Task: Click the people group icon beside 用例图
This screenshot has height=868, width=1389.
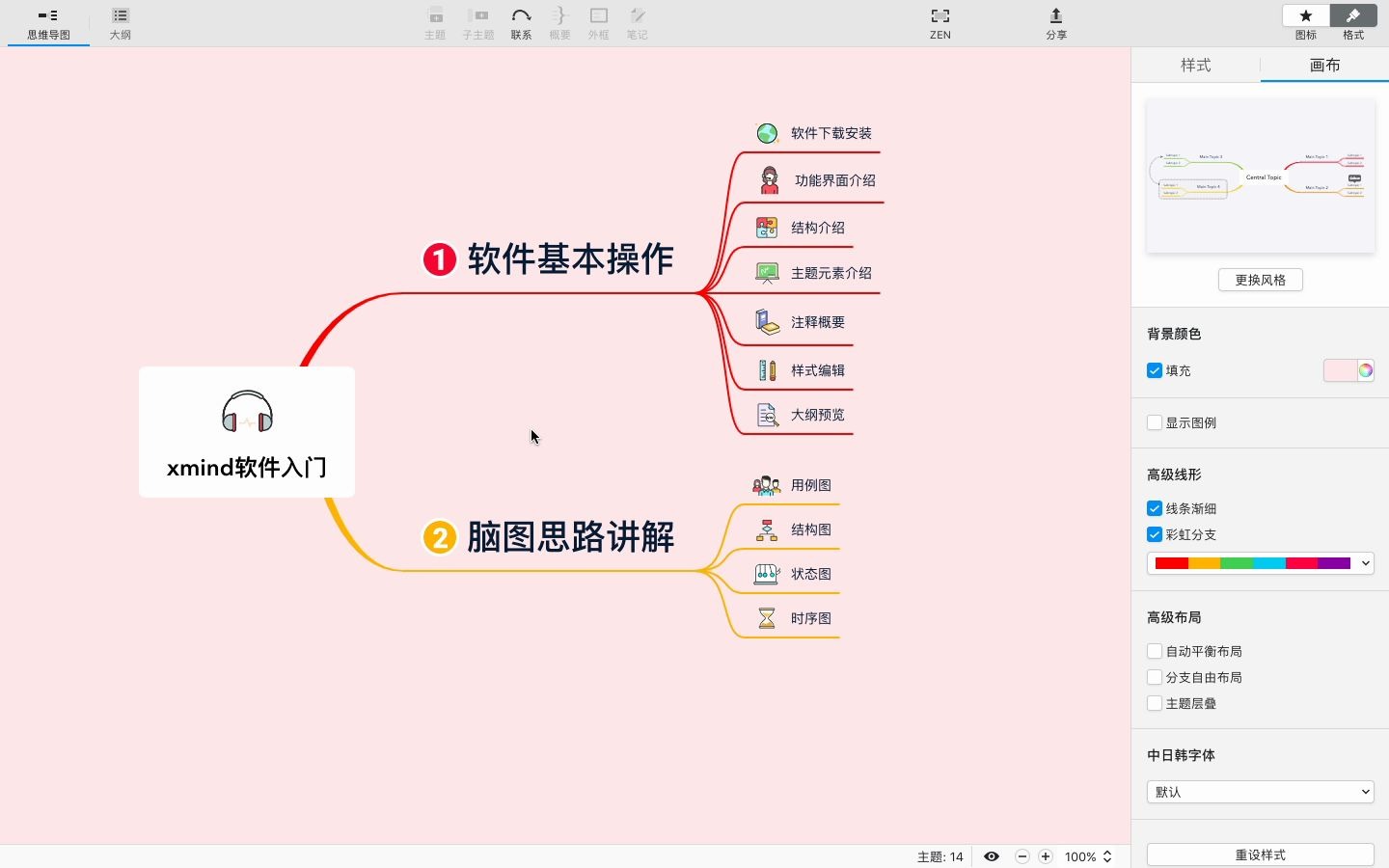Action: pyautogui.click(x=767, y=485)
